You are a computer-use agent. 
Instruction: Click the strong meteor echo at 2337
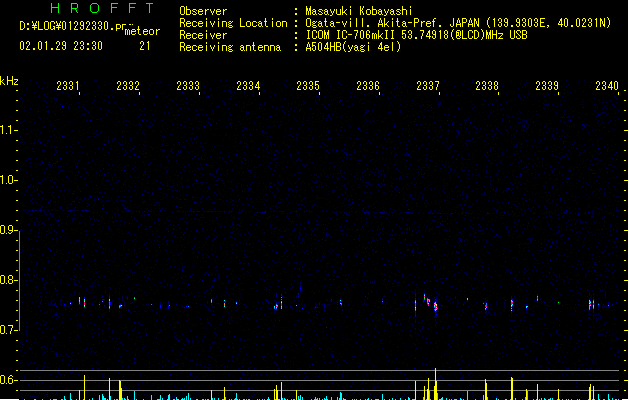click(x=436, y=307)
